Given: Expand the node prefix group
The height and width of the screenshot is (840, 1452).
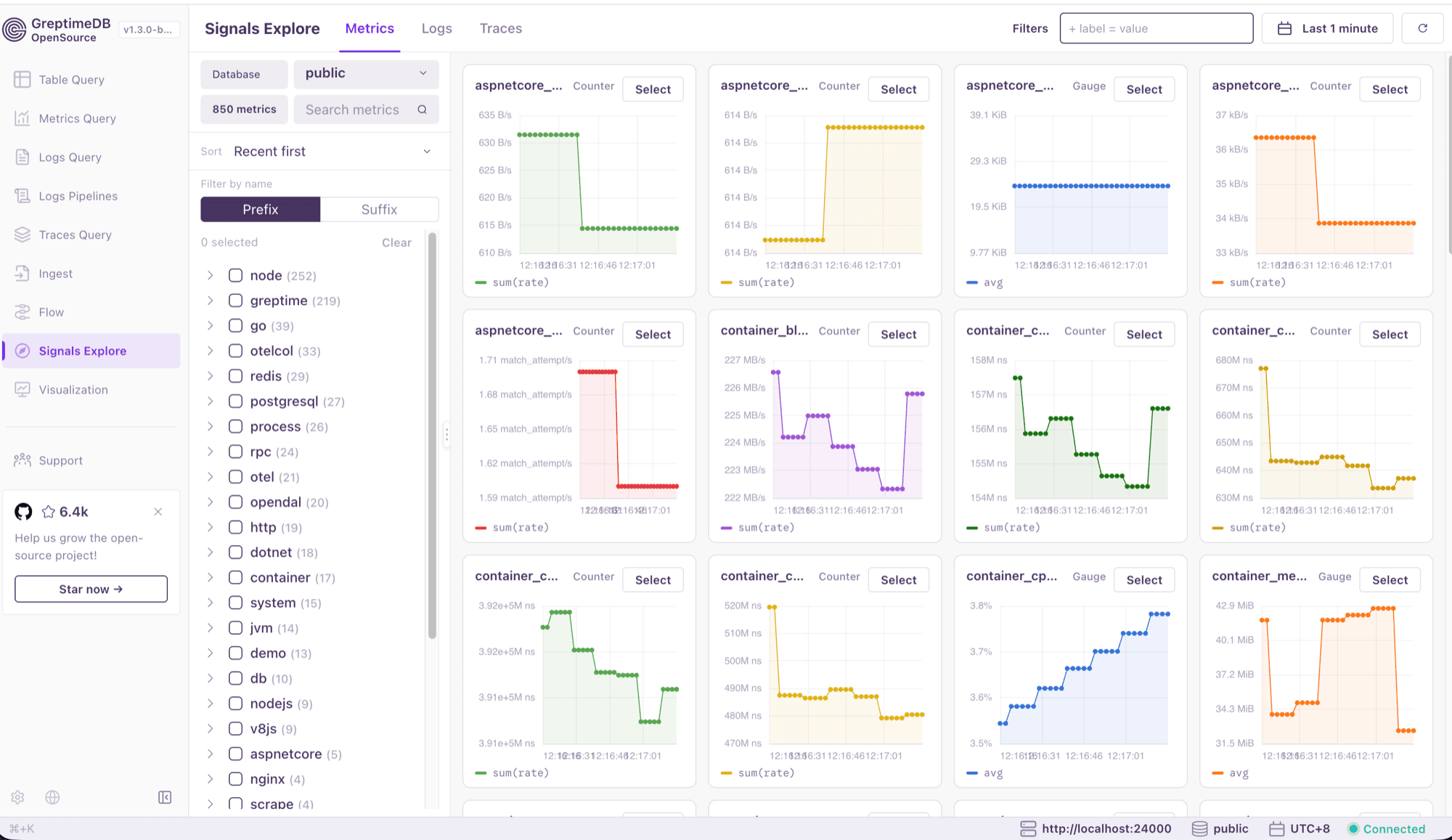Looking at the screenshot, I should [x=210, y=275].
